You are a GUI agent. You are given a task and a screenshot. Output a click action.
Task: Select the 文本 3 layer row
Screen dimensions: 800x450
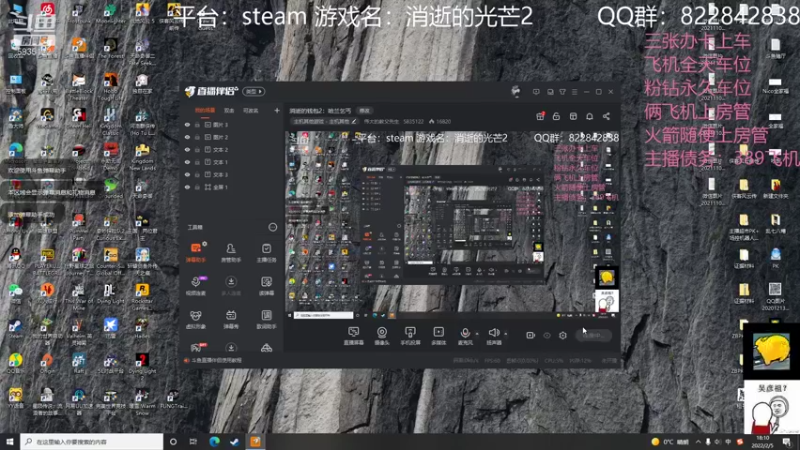coord(232,174)
